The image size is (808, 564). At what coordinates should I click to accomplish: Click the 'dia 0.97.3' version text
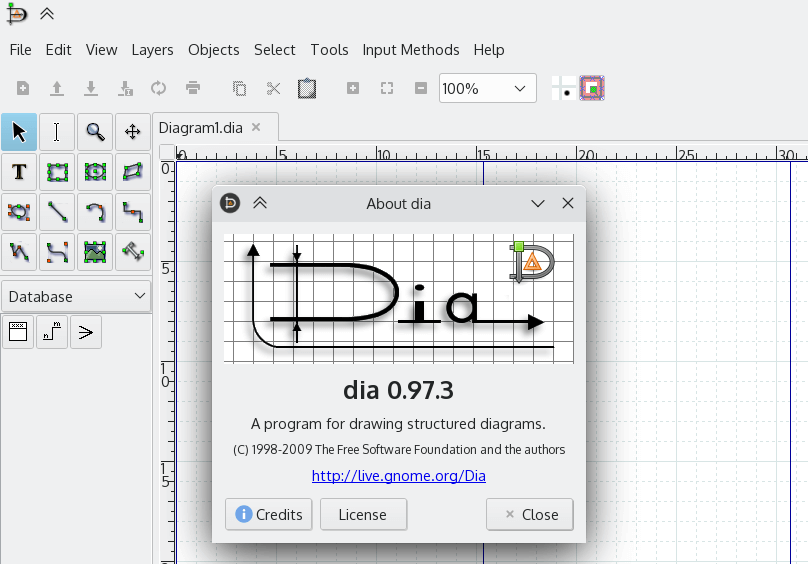(398, 390)
